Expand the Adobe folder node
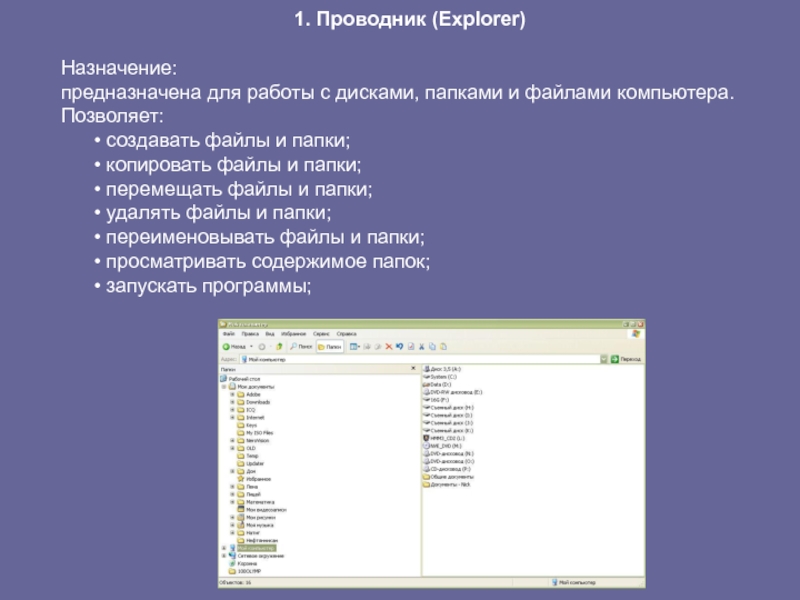The image size is (800, 600). click(x=233, y=394)
